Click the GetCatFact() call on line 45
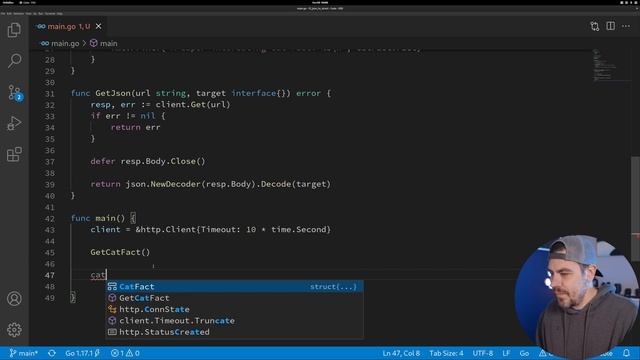The height and width of the screenshot is (360, 640). pos(120,252)
